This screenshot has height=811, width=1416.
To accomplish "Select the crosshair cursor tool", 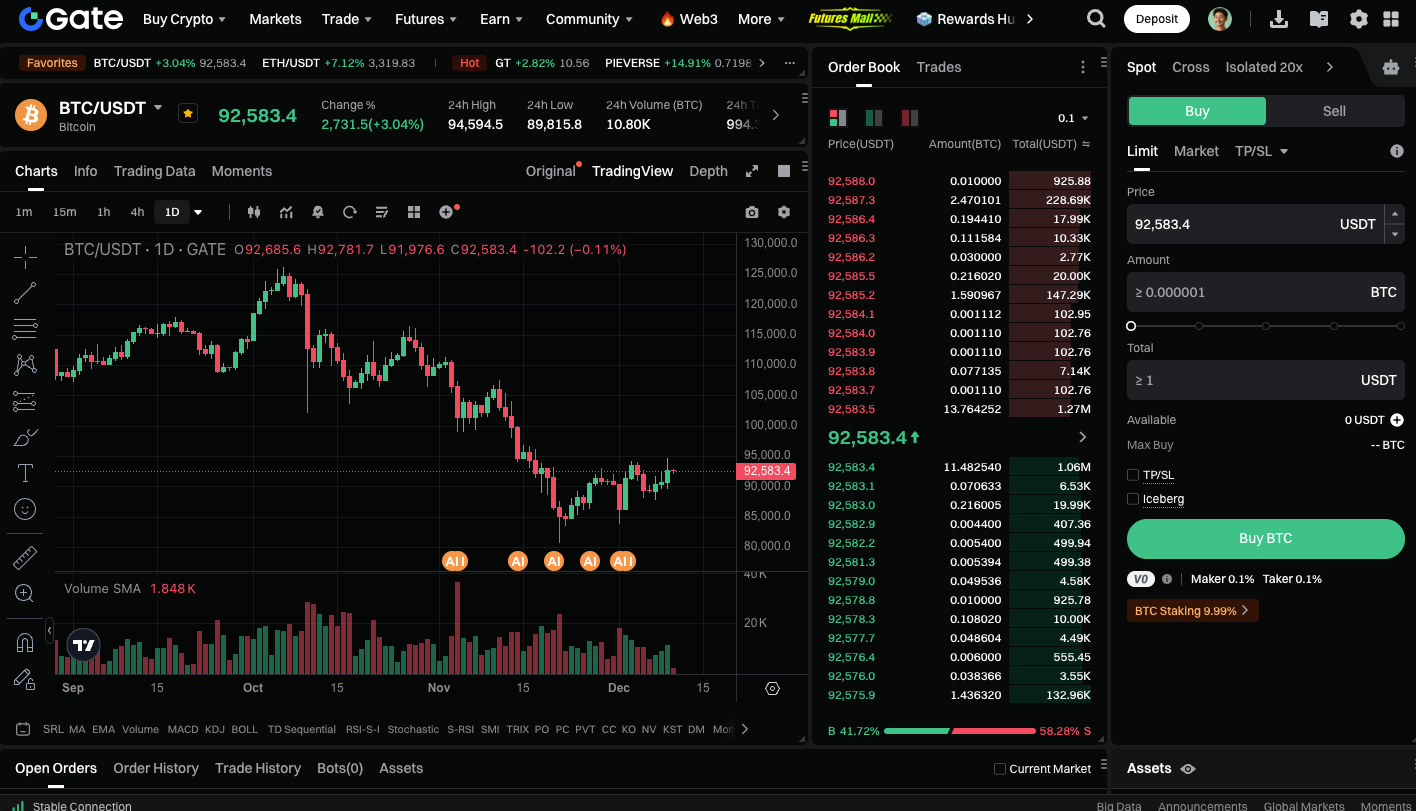I will pos(25,257).
